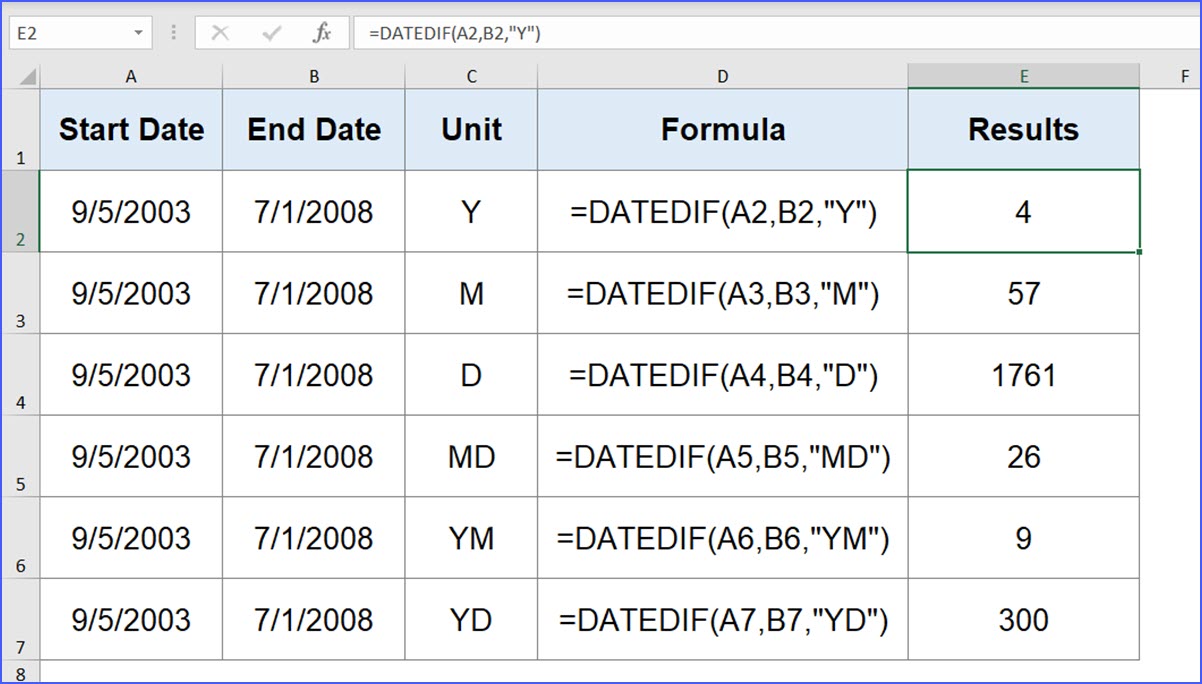This screenshot has height=684, width=1202.
Task: Click the cell showing result 300
Action: (x=1023, y=619)
